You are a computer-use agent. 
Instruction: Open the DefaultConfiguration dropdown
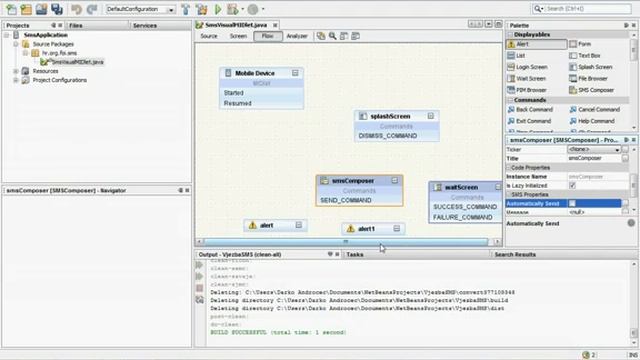click(171, 9)
